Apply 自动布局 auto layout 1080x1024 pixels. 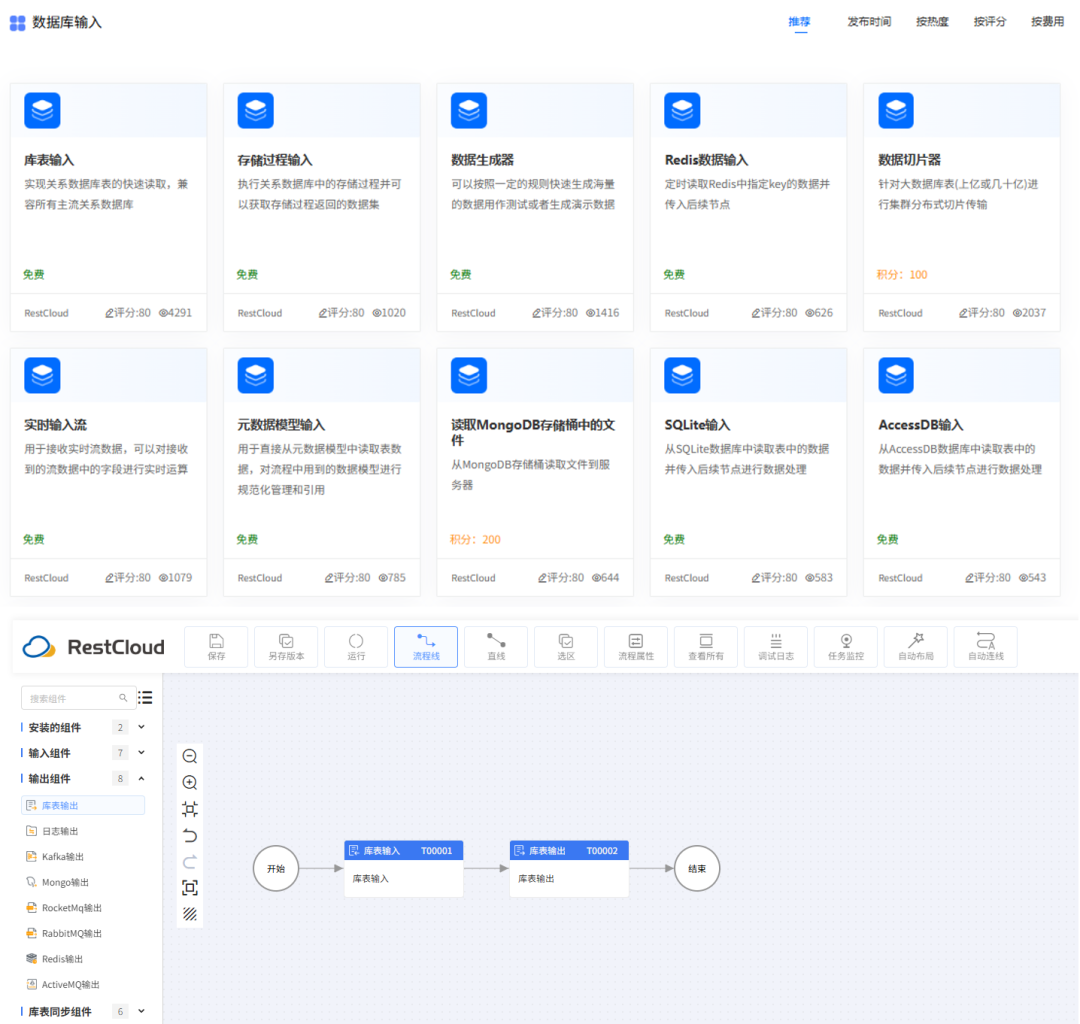[x=916, y=647]
